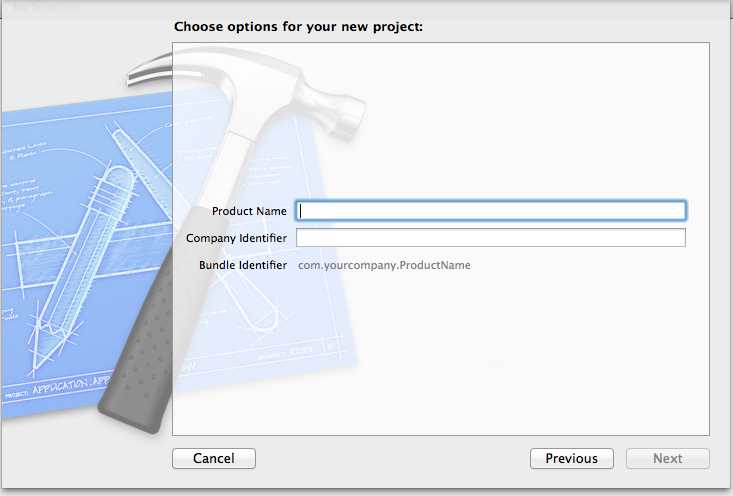Screen dimensions: 733x496
Task: Click the Bundle Identifier label
Action: [x=243, y=265]
